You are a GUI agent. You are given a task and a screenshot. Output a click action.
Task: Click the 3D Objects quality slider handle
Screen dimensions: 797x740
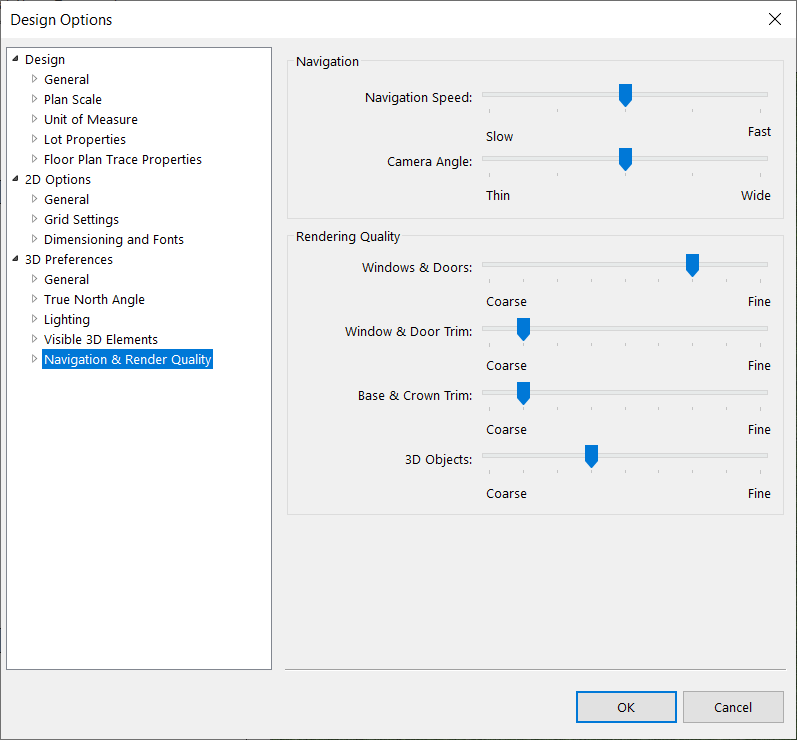[x=591, y=456]
